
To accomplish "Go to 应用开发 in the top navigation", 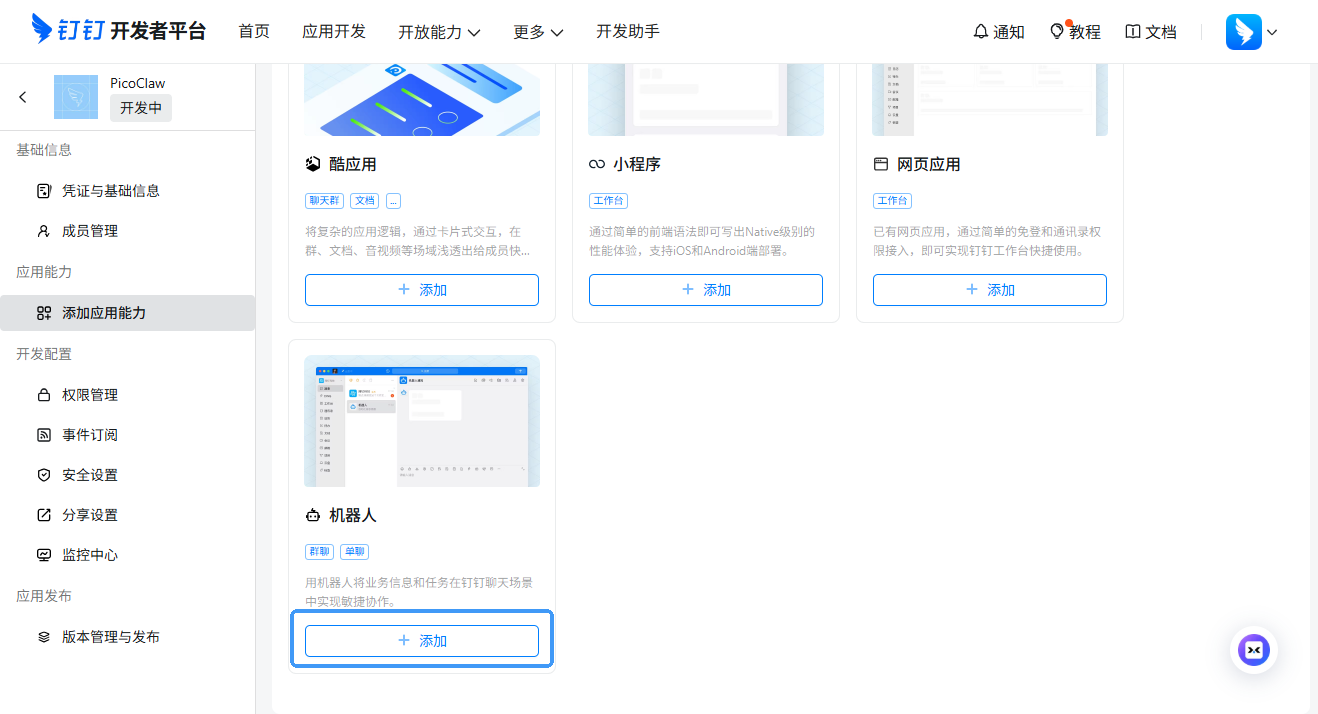I will [x=334, y=32].
